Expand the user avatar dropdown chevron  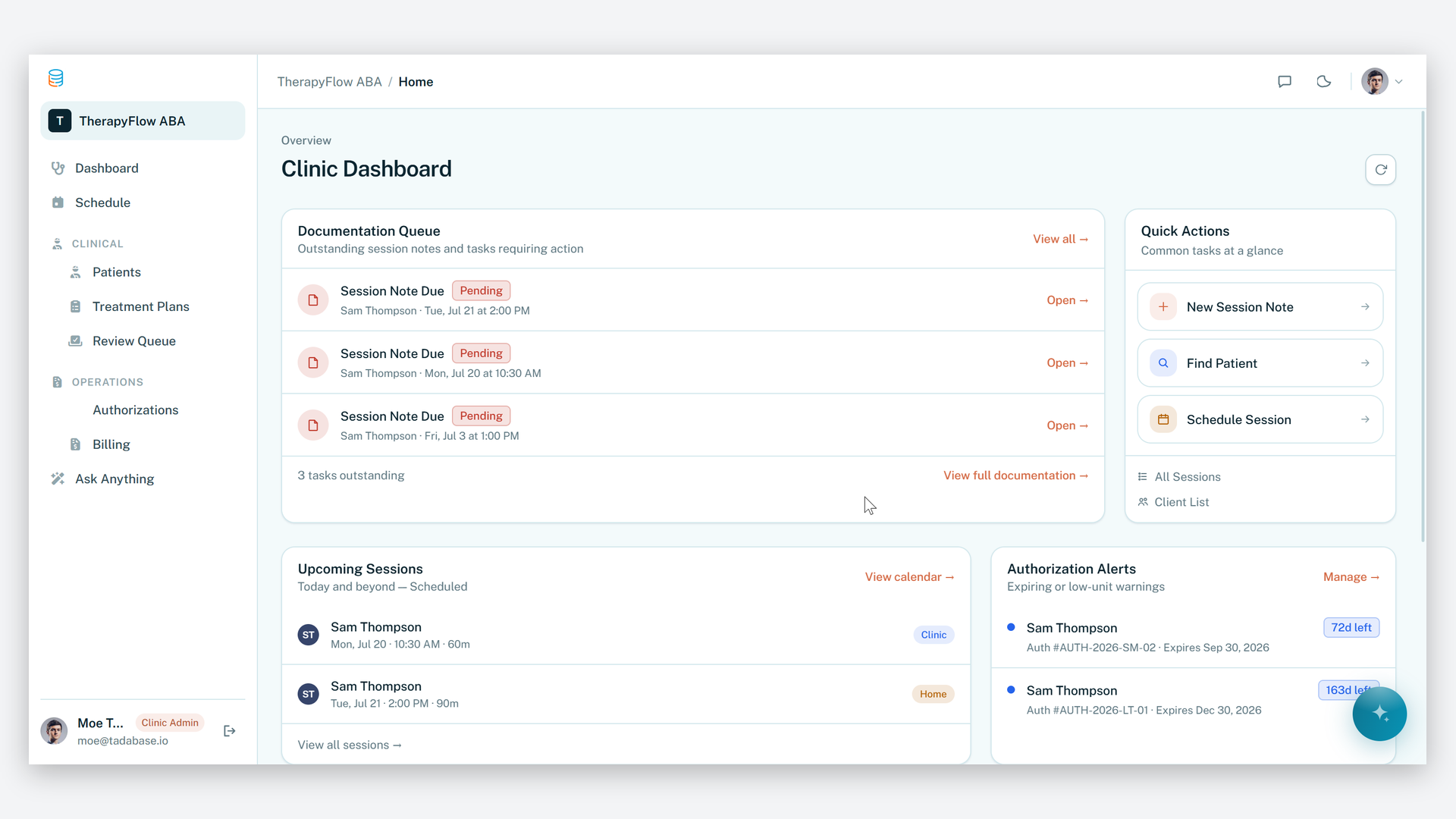click(x=1399, y=82)
